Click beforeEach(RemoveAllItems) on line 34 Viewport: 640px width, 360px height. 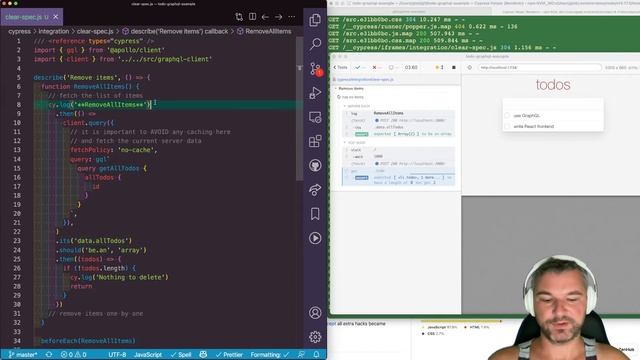pos(88,340)
